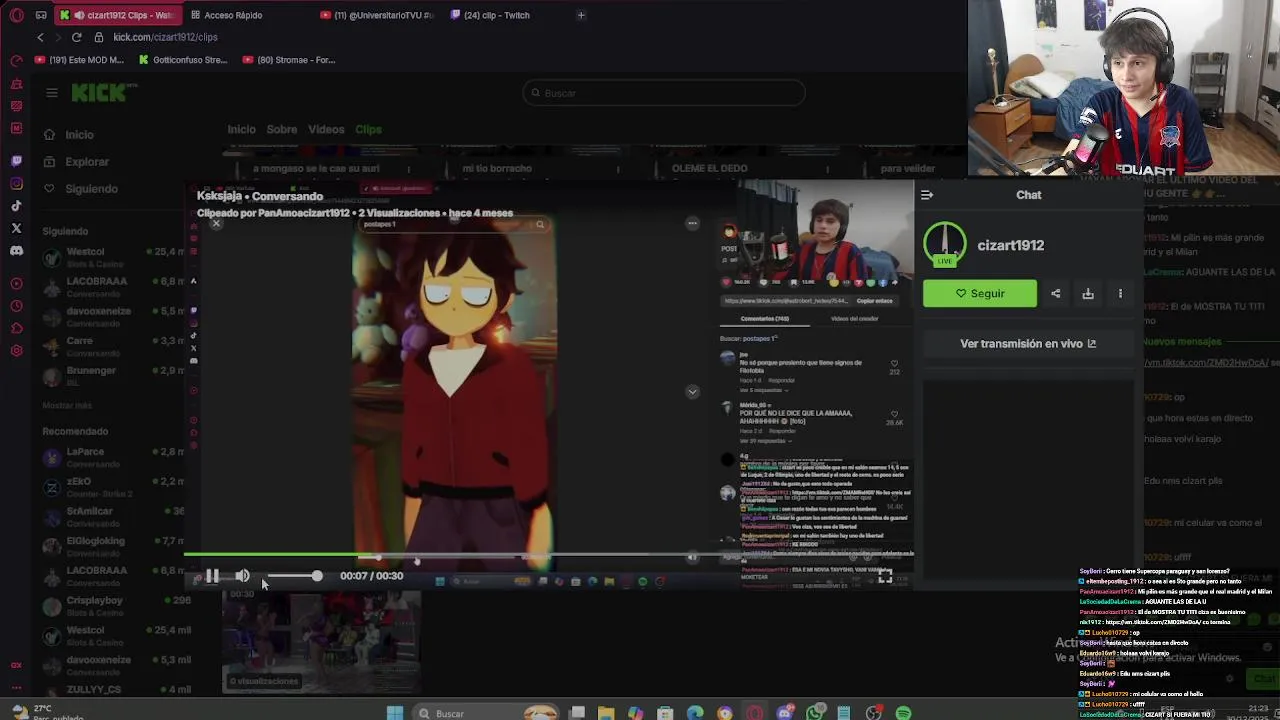Expand Mostrar más under followed channels
Screen dimensions: 1280x720
click(x=67, y=405)
